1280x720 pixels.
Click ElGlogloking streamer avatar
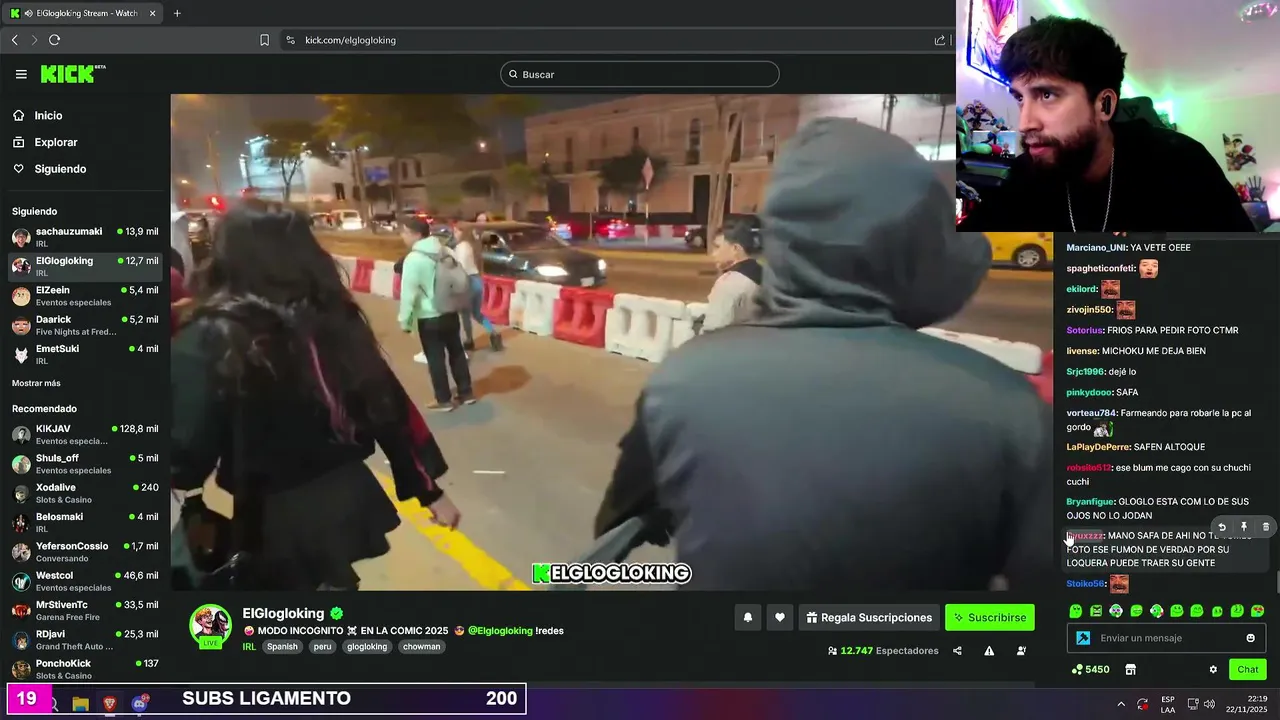pos(211,627)
